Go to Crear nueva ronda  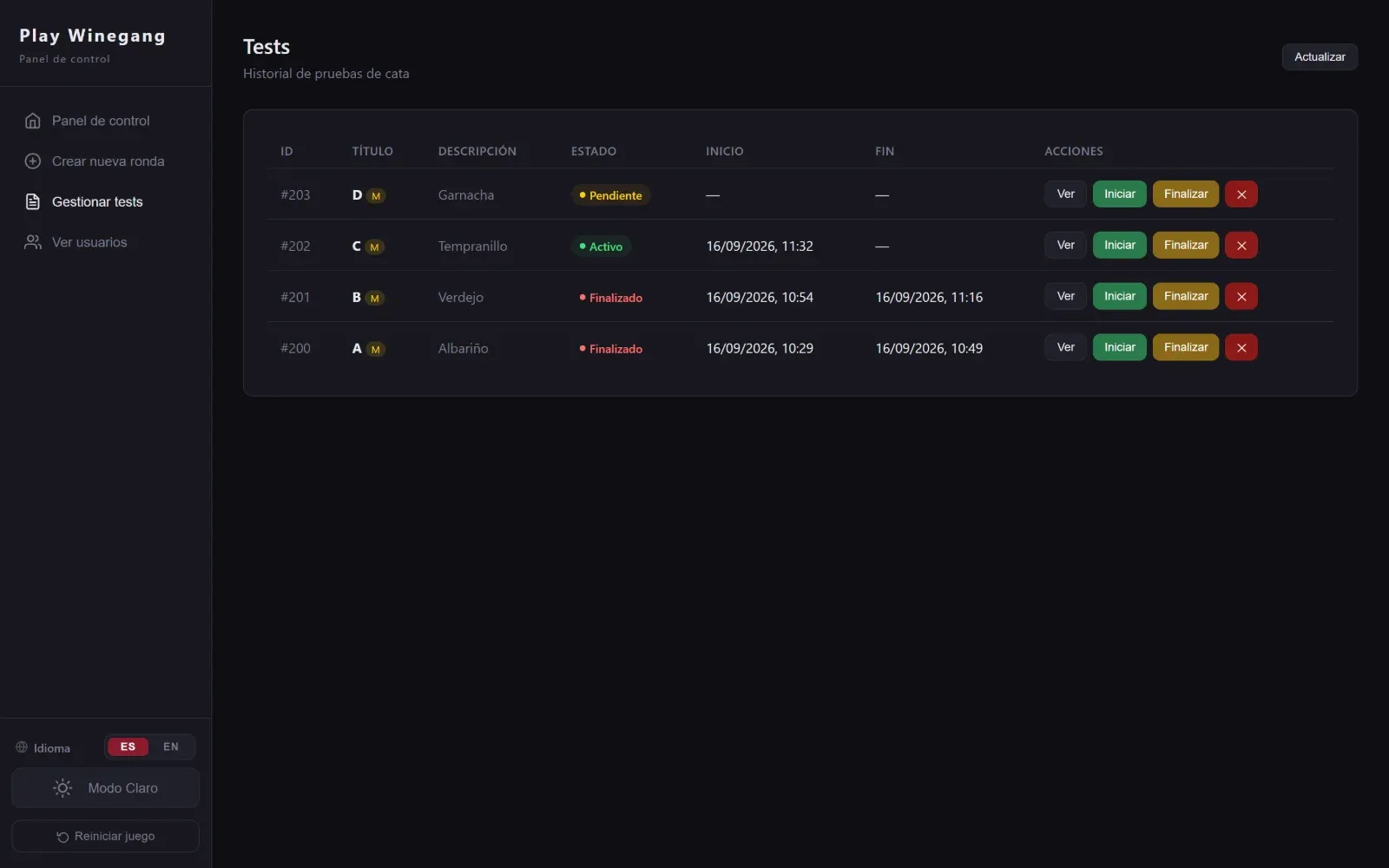pyautogui.click(x=106, y=161)
